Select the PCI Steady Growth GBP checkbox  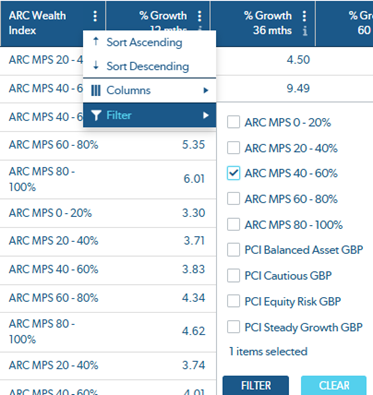[x=233, y=327]
